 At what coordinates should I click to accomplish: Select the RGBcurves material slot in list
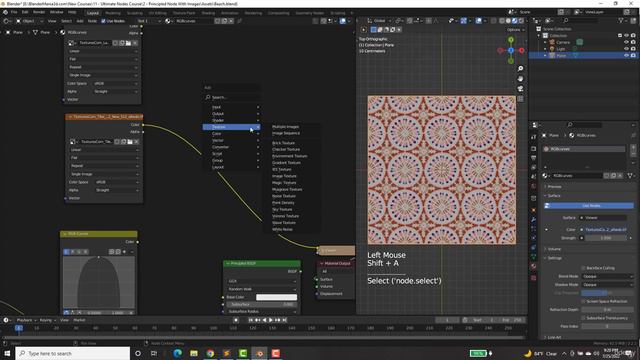[584, 149]
